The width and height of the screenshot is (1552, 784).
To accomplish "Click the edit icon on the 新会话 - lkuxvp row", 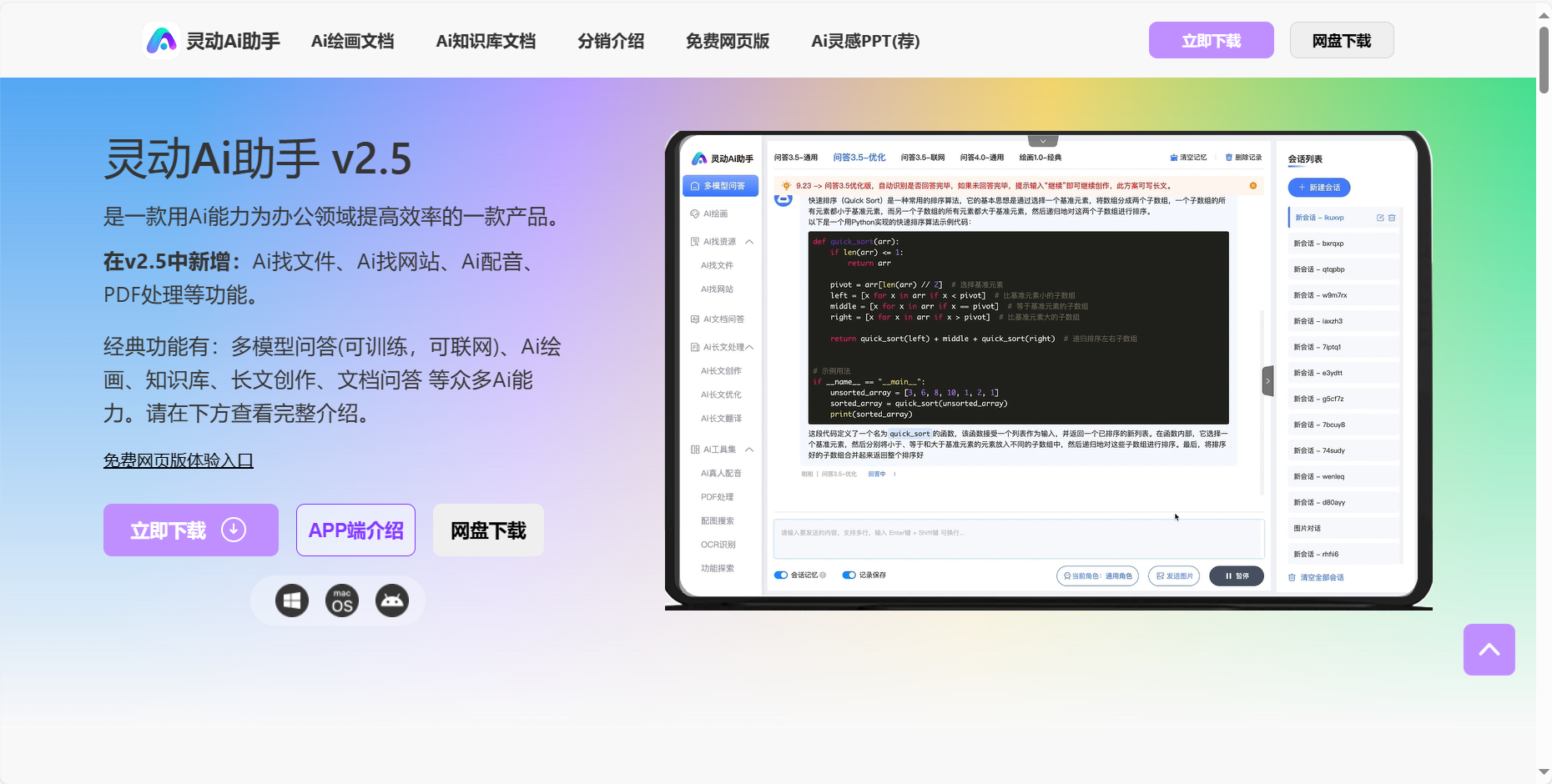I will click(x=1380, y=218).
